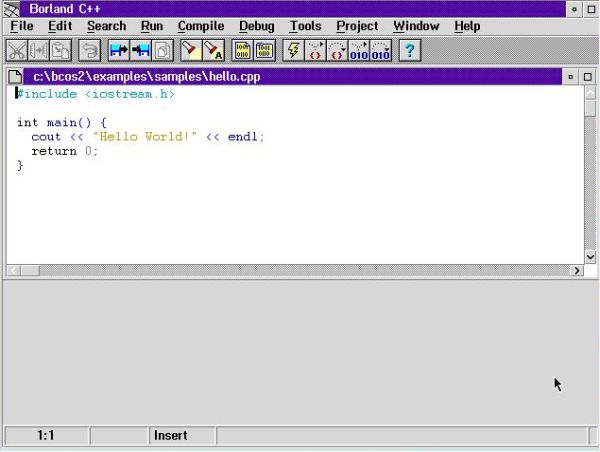
Task: Click the Cut scissors toolbar icon
Action: pos(16,51)
